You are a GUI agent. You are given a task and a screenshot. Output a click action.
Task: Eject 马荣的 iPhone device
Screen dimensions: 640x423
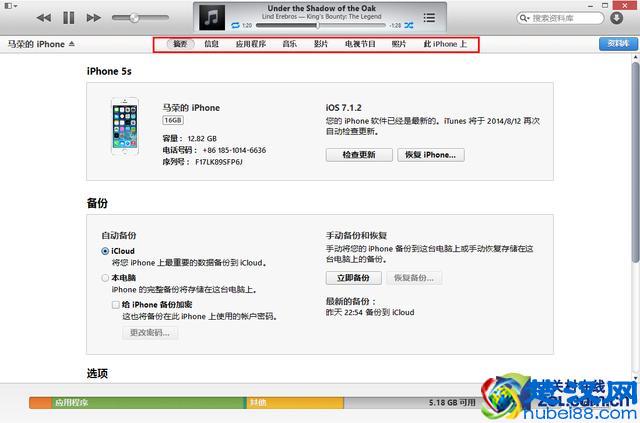coord(72,44)
